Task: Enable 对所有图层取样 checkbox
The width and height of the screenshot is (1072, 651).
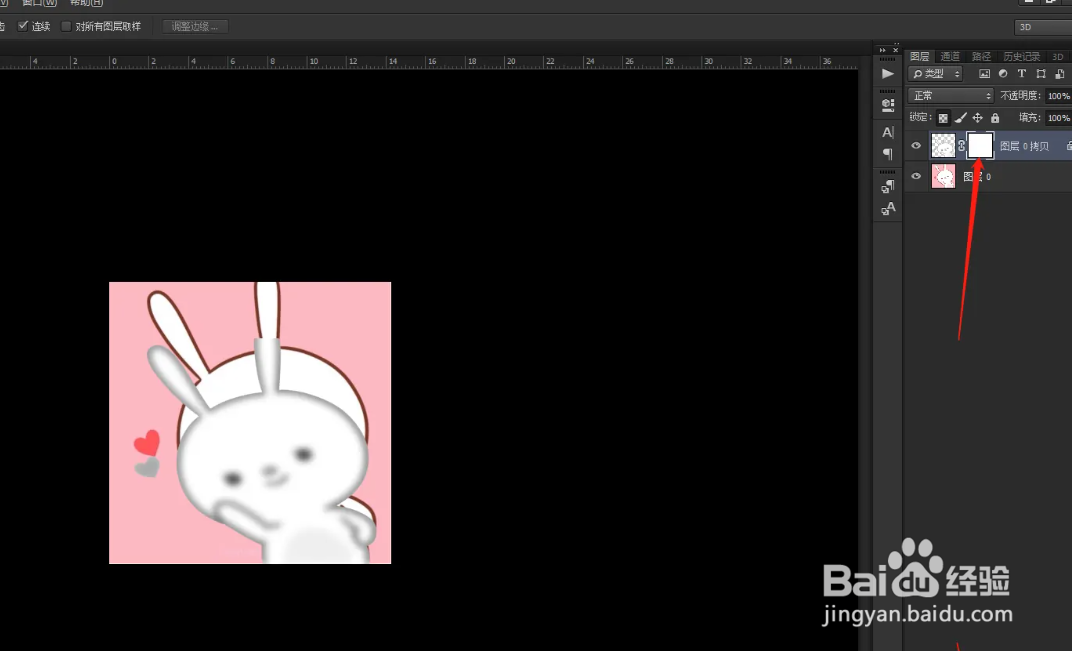Action: [x=66, y=27]
